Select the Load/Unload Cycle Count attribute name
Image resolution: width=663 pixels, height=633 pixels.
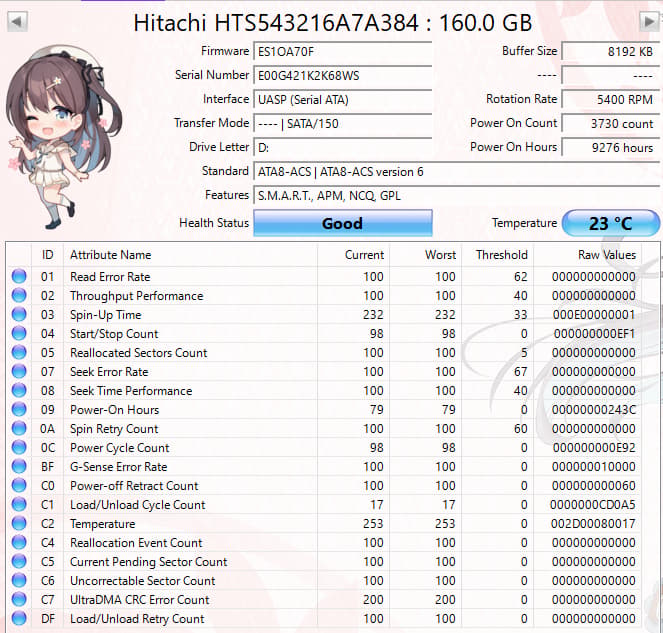(138, 505)
